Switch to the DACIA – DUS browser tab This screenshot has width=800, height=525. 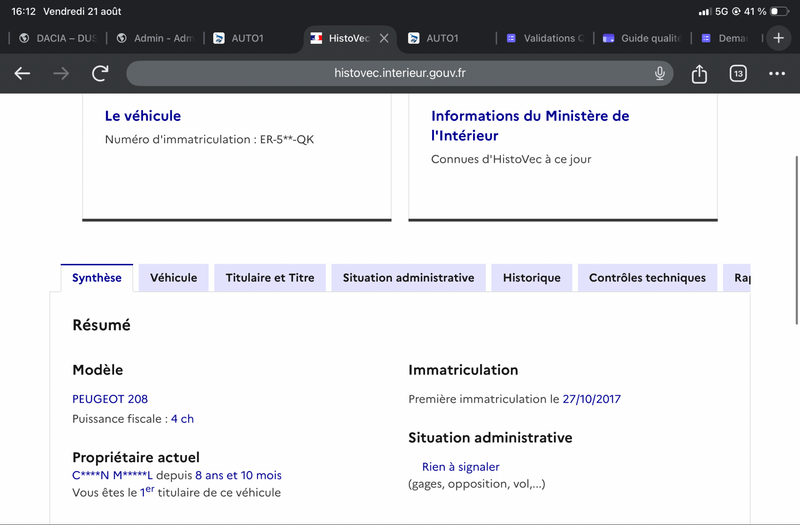pos(57,38)
